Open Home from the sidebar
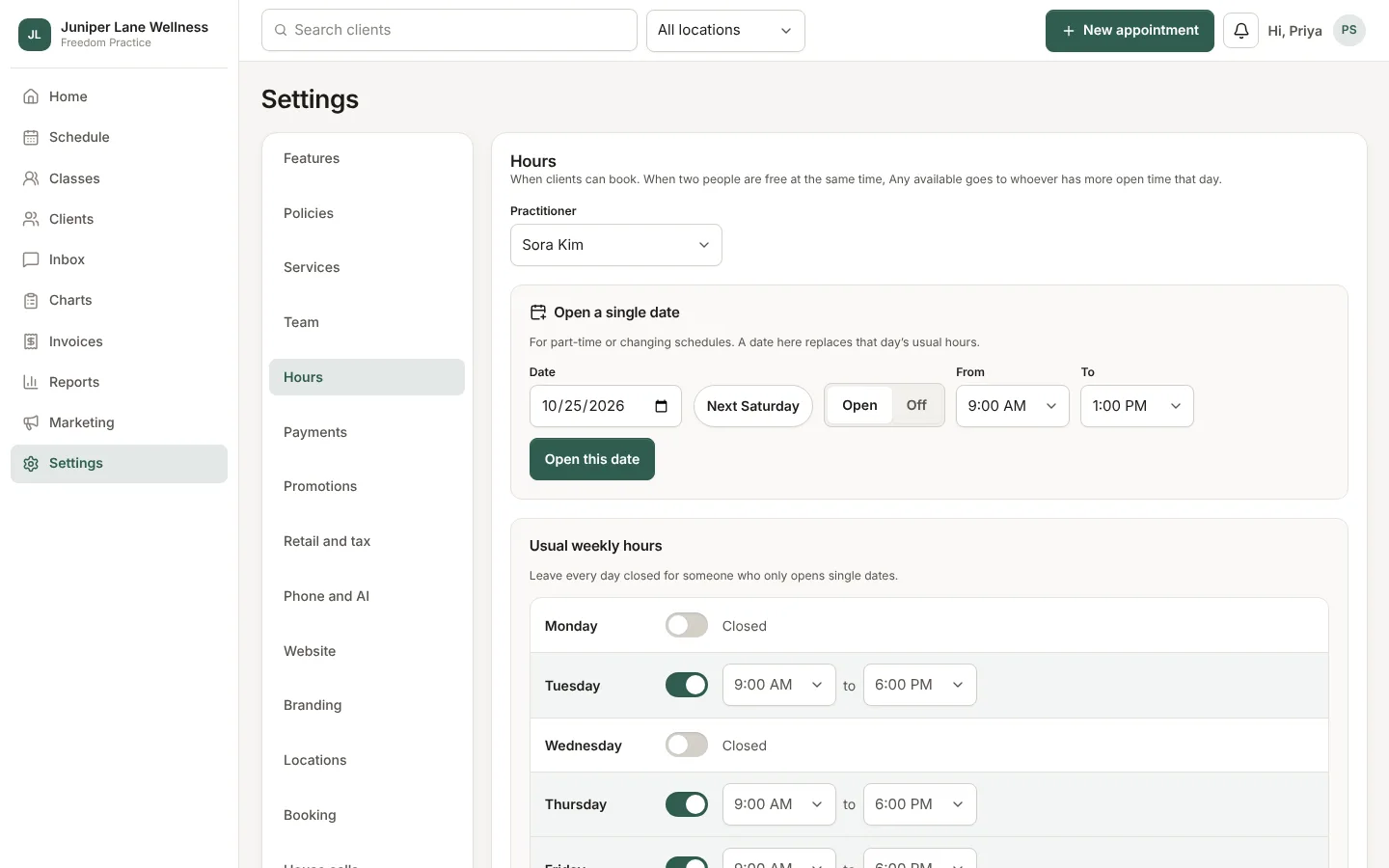The height and width of the screenshot is (868, 1389). (x=119, y=96)
